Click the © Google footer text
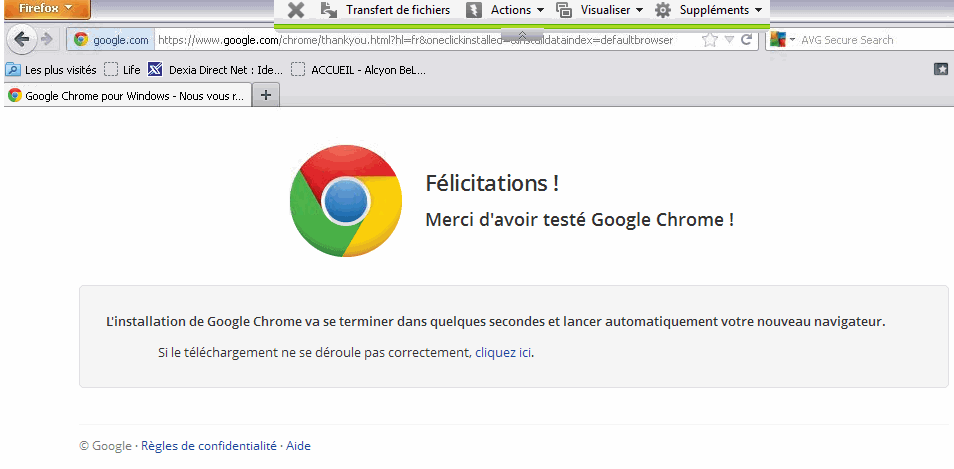 tap(105, 446)
